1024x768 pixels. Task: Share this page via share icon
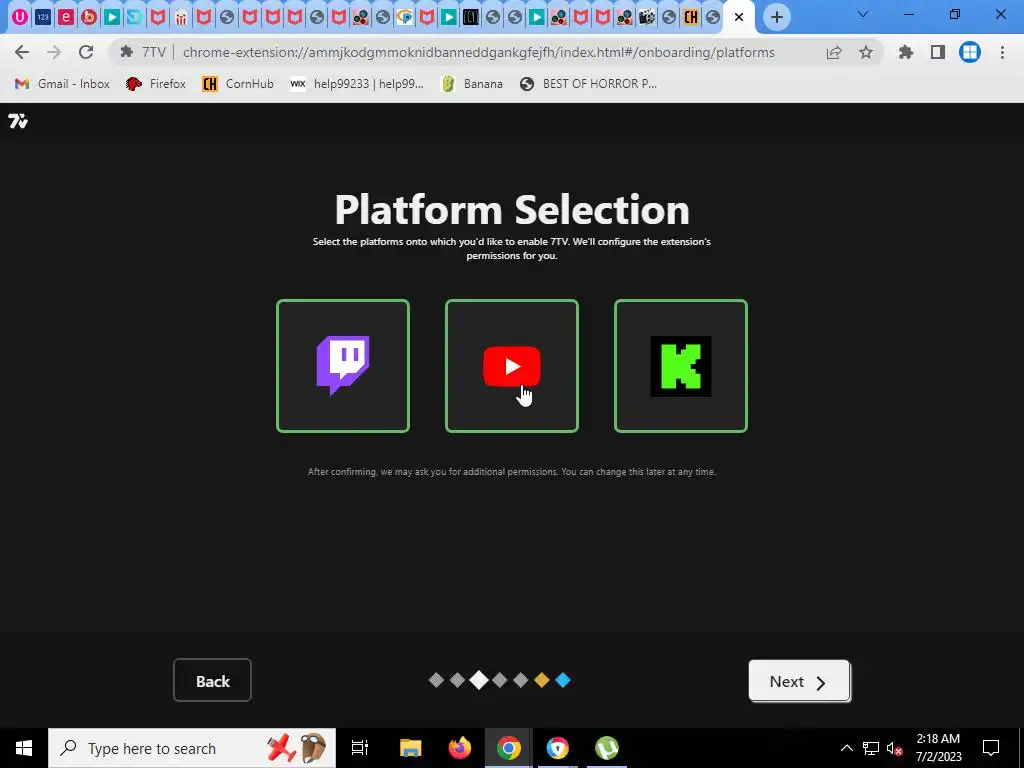pyautogui.click(x=834, y=52)
